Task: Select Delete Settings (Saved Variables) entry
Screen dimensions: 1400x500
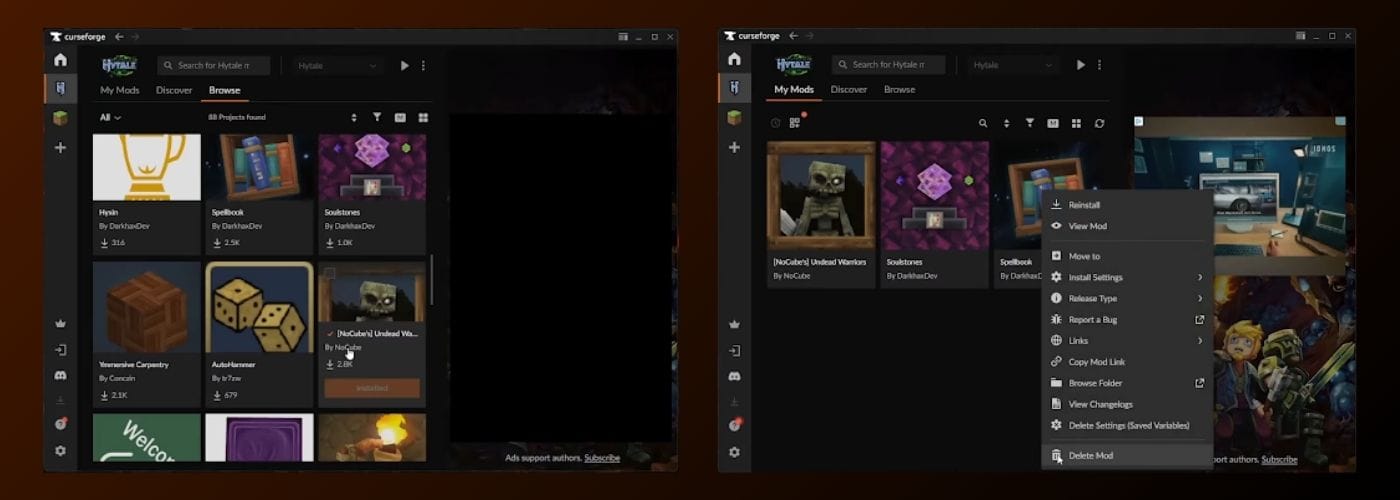Action: click(x=1127, y=425)
